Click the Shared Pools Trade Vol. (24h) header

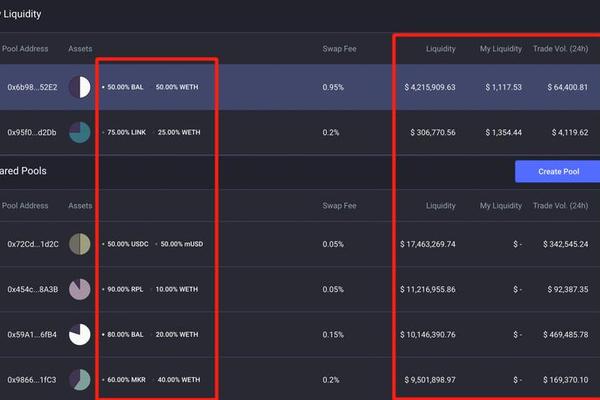[561, 206]
